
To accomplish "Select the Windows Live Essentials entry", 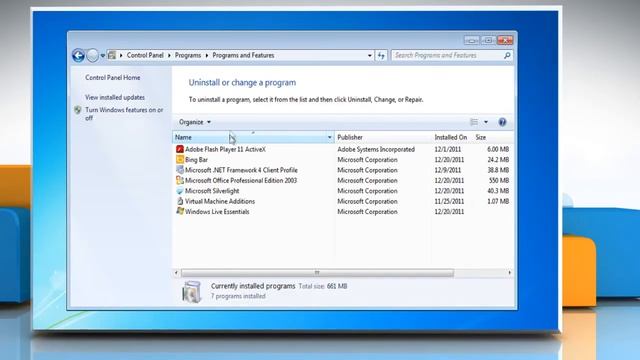I will [x=217, y=212].
